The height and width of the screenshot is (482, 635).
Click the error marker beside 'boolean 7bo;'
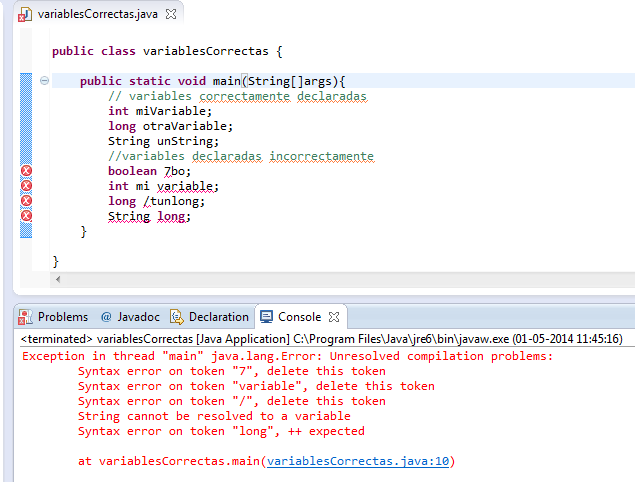(x=26, y=171)
